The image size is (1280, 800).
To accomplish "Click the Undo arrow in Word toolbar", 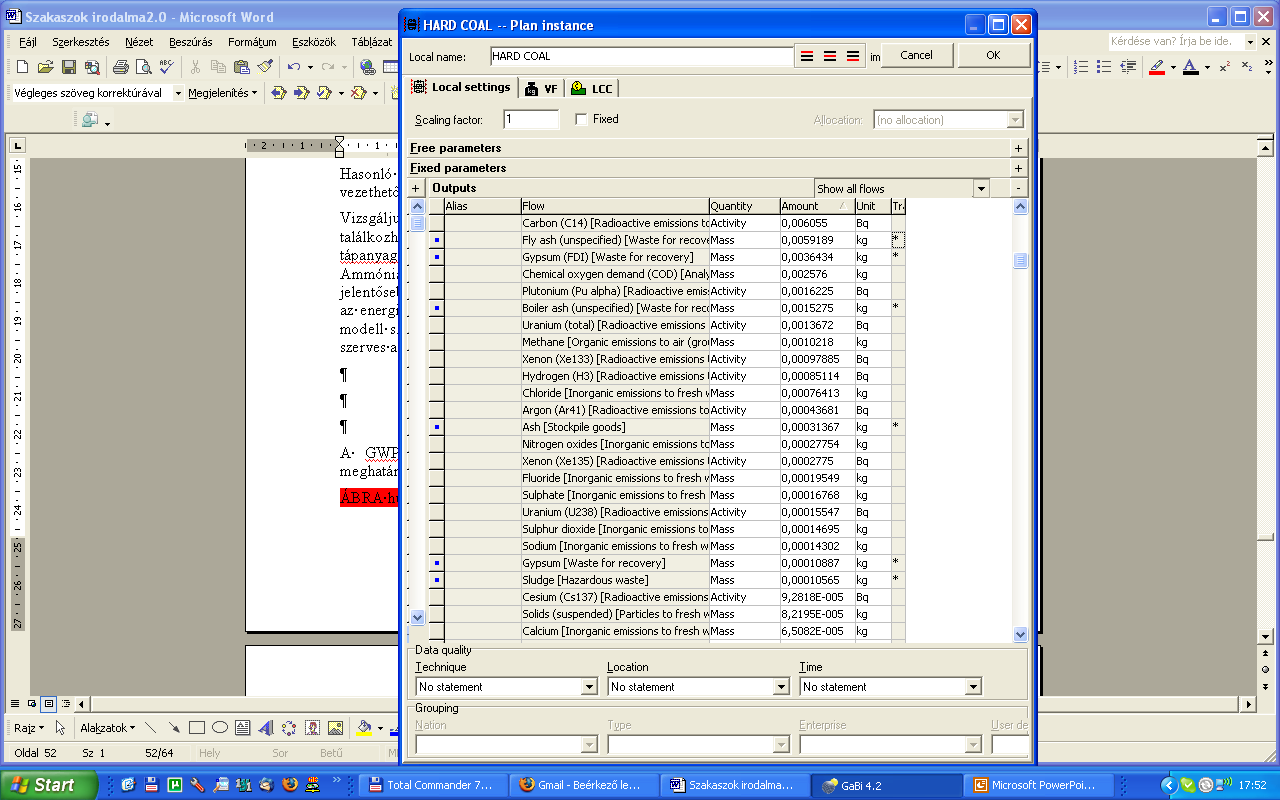I will (293, 67).
